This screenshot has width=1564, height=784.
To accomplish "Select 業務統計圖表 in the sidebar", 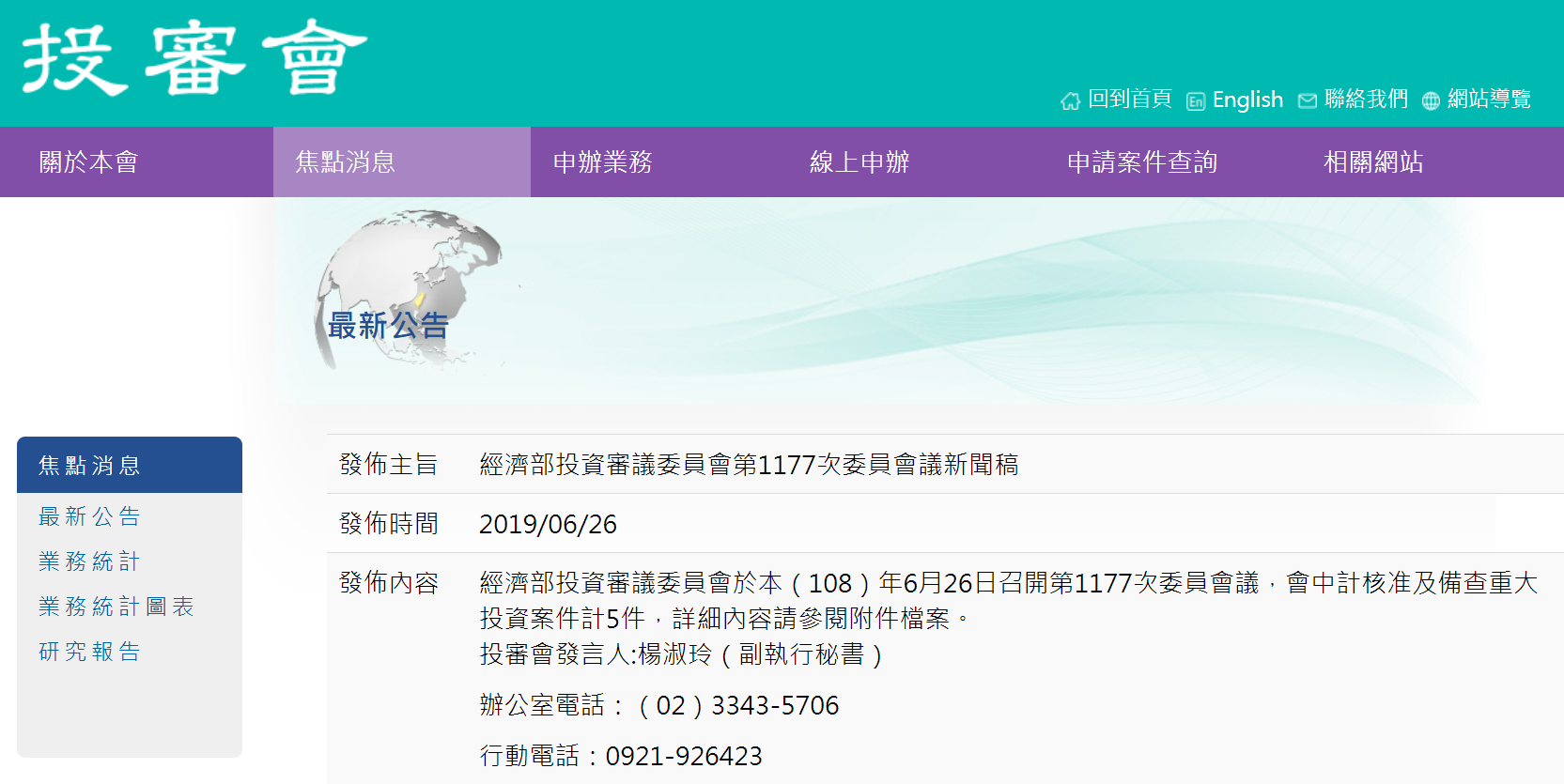I will pyautogui.click(x=116, y=607).
